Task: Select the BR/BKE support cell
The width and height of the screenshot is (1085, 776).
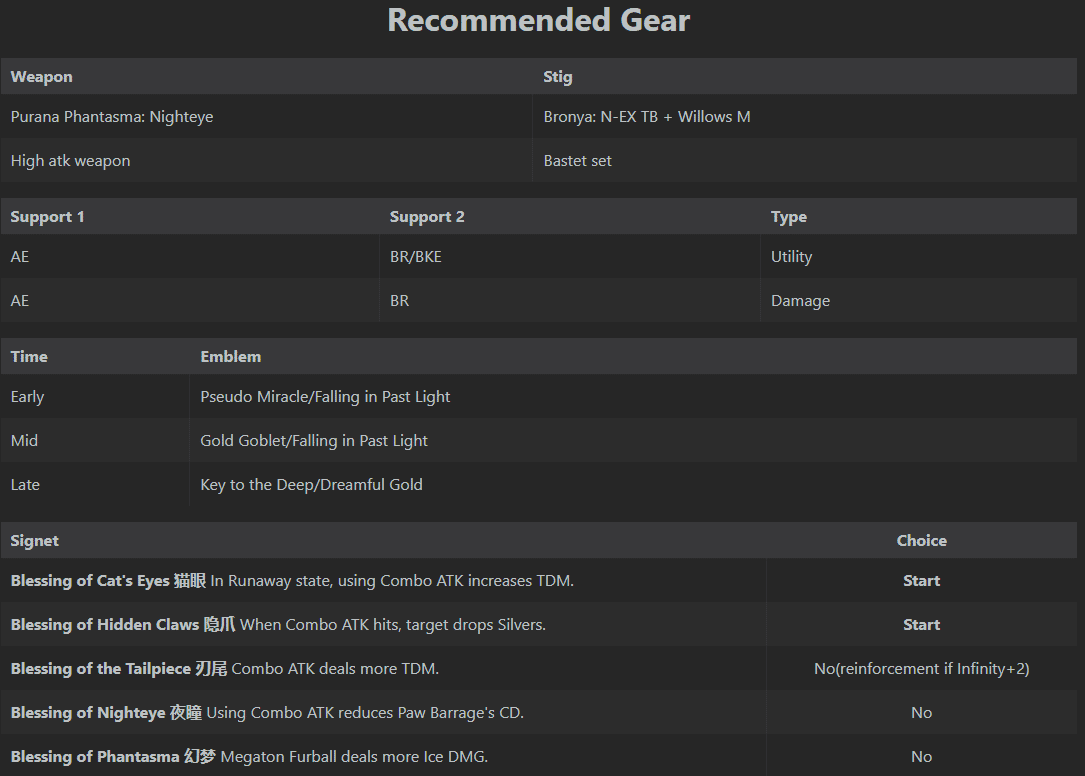Action: [416, 257]
